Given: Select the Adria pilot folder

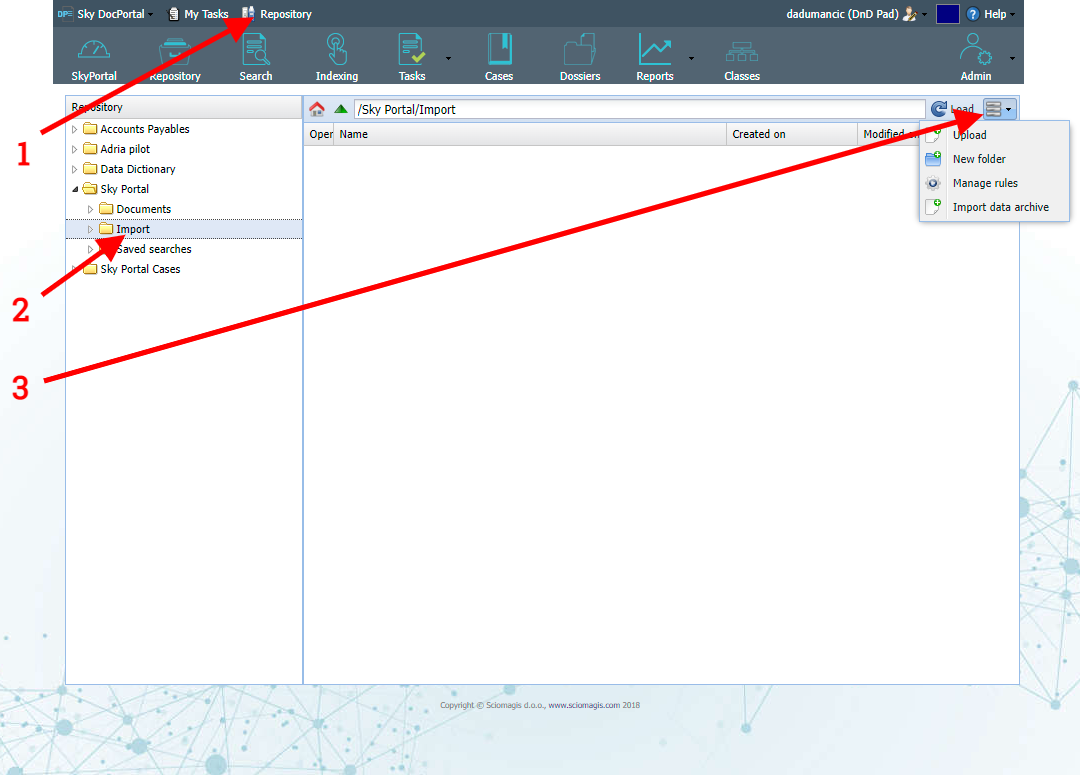Looking at the screenshot, I should click(x=125, y=149).
